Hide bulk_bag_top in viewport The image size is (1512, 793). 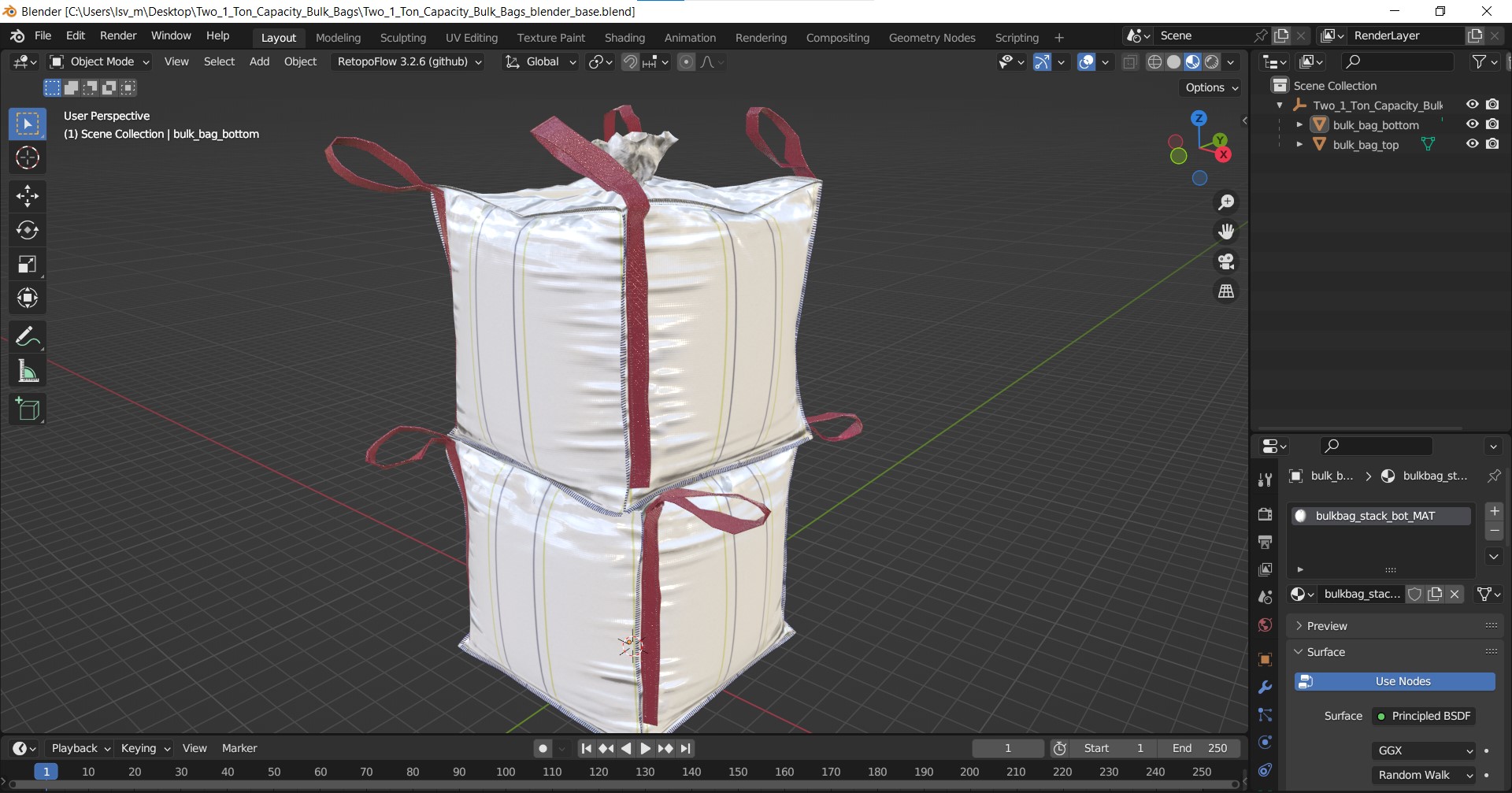(x=1472, y=144)
